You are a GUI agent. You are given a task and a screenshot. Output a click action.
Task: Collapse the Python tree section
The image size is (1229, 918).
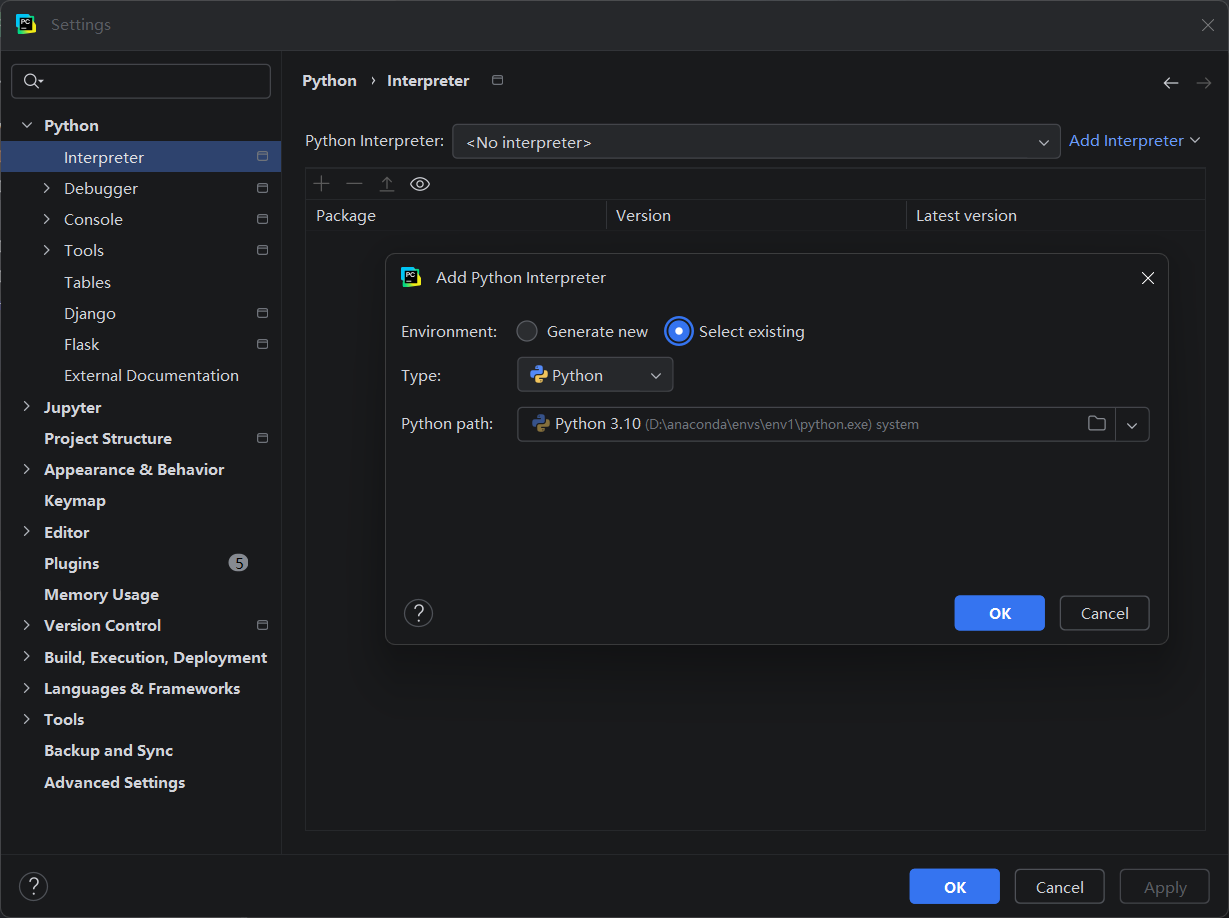[x=27, y=125]
